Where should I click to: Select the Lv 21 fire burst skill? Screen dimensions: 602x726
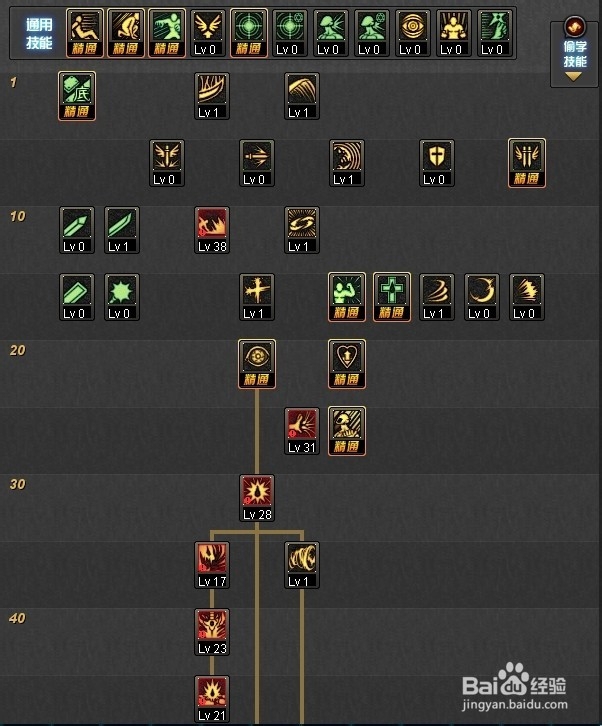point(212,699)
